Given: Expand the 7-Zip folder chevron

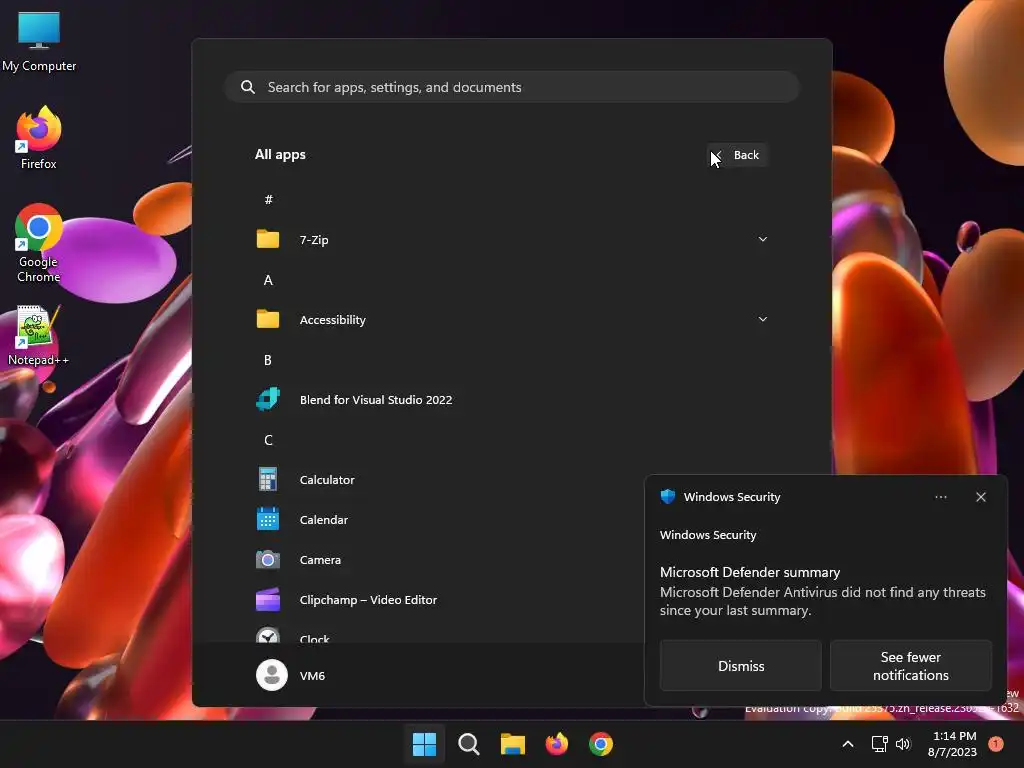Looking at the screenshot, I should 763,240.
